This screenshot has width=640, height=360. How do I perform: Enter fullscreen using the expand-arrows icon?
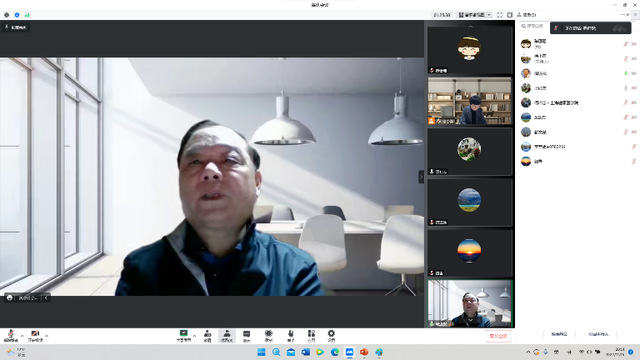click(x=500, y=15)
